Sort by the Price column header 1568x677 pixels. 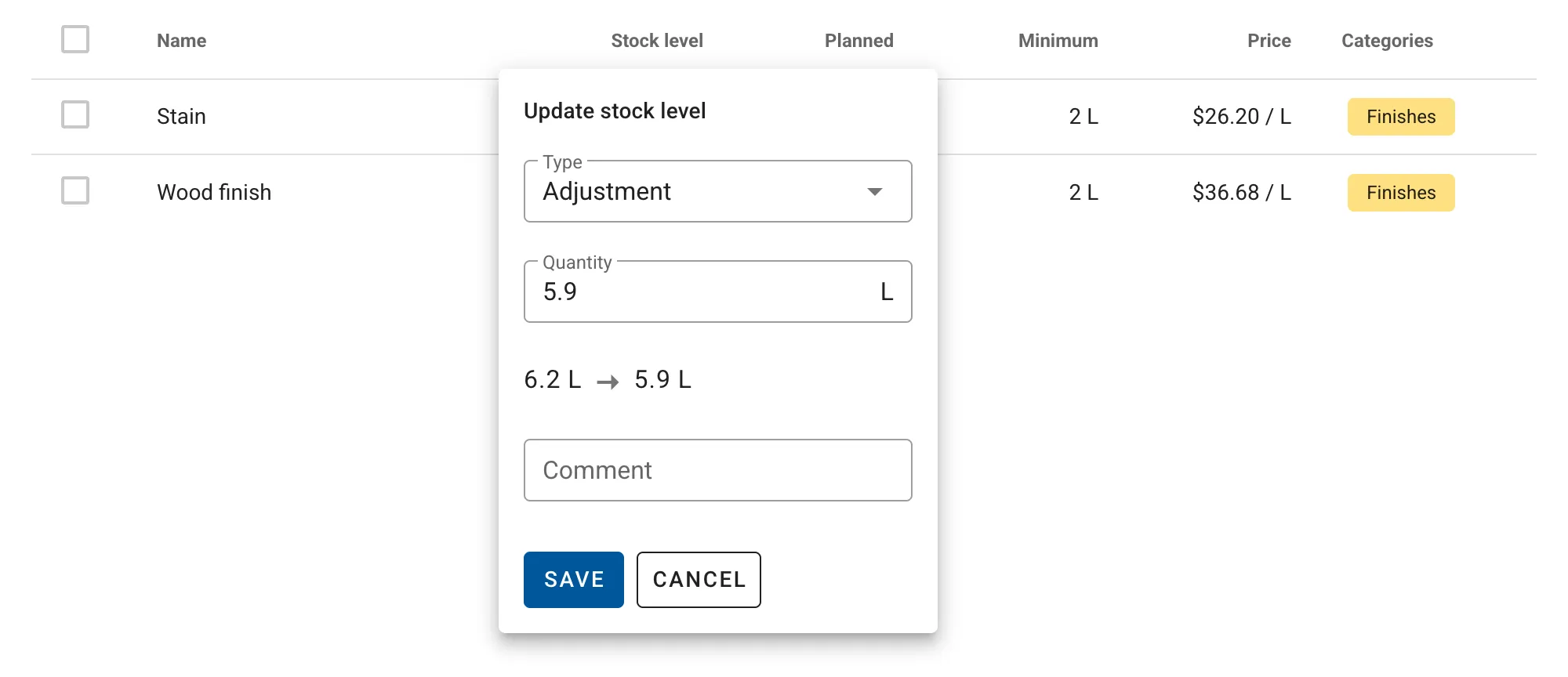(1268, 40)
